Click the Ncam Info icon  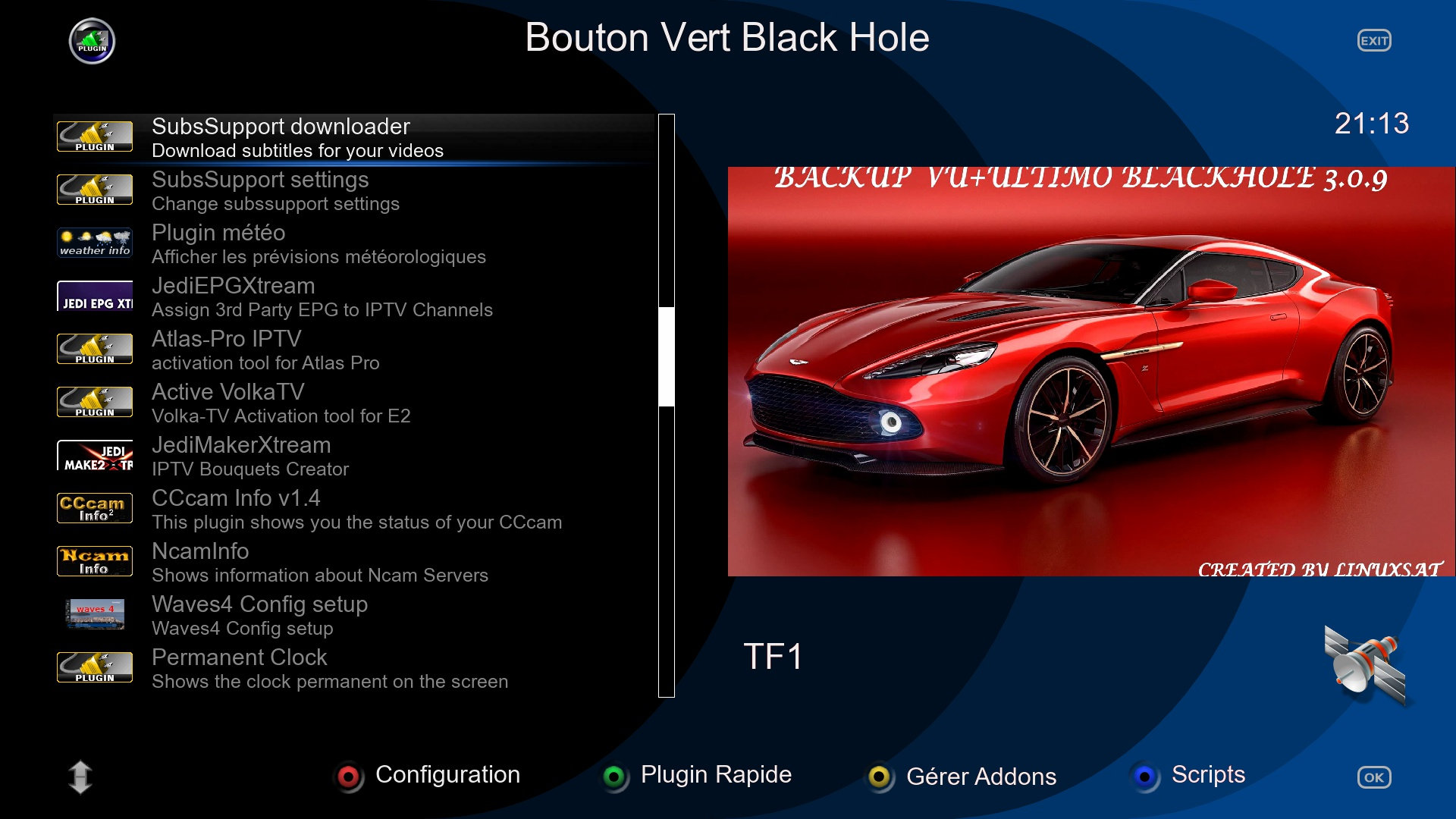coord(95,561)
